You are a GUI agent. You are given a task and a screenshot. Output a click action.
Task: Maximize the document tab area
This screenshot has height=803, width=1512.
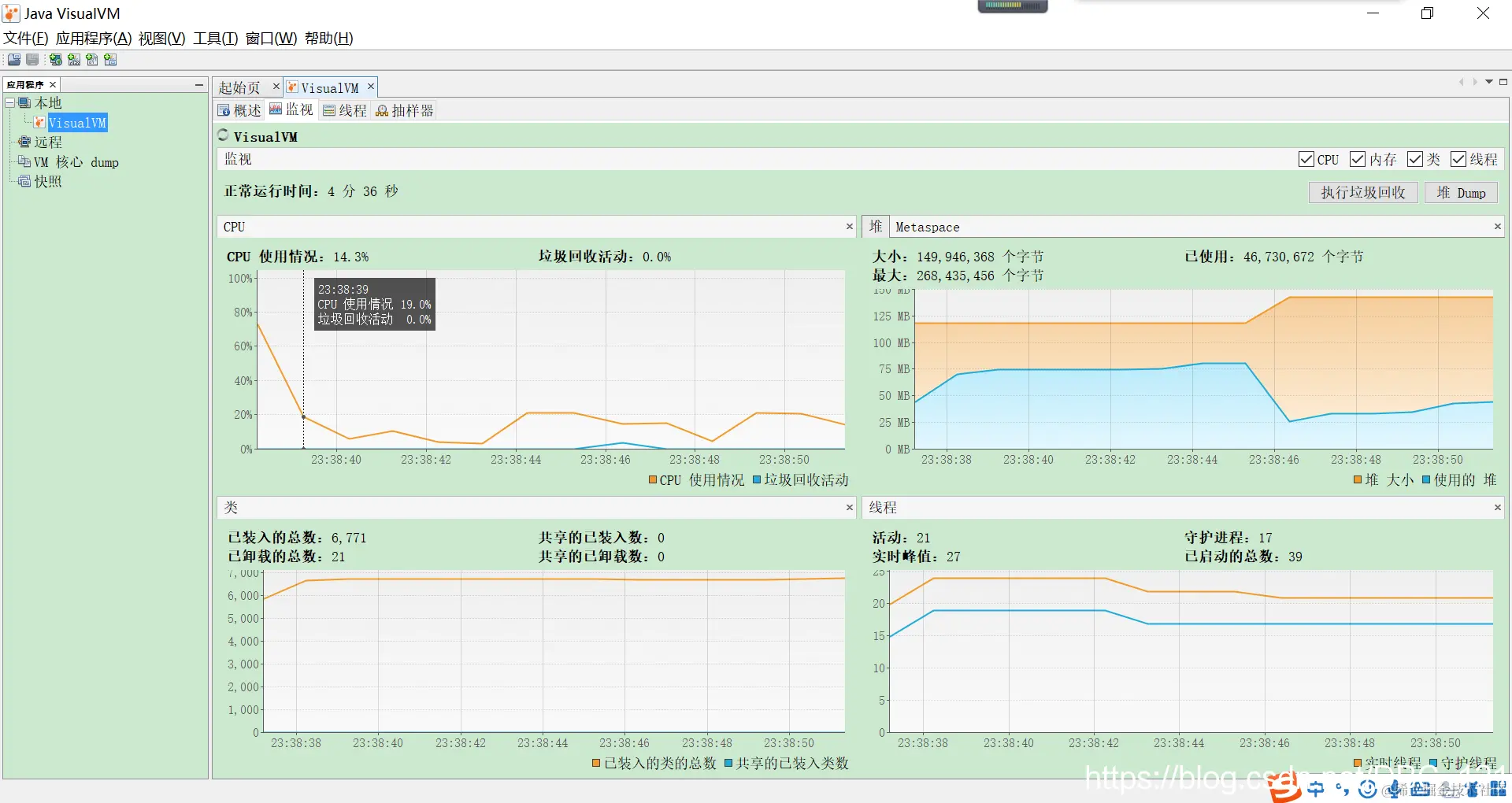(1503, 82)
